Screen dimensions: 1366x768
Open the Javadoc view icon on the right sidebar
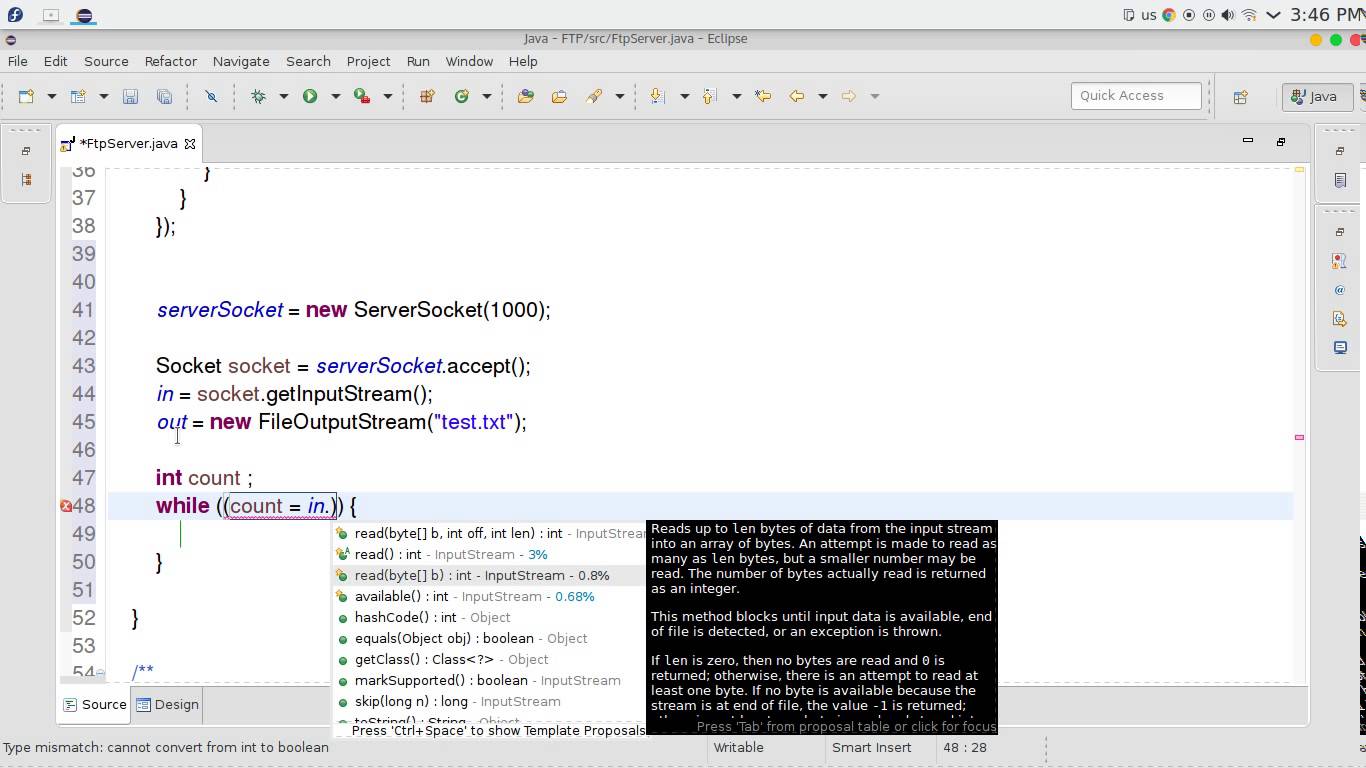point(1341,290)
